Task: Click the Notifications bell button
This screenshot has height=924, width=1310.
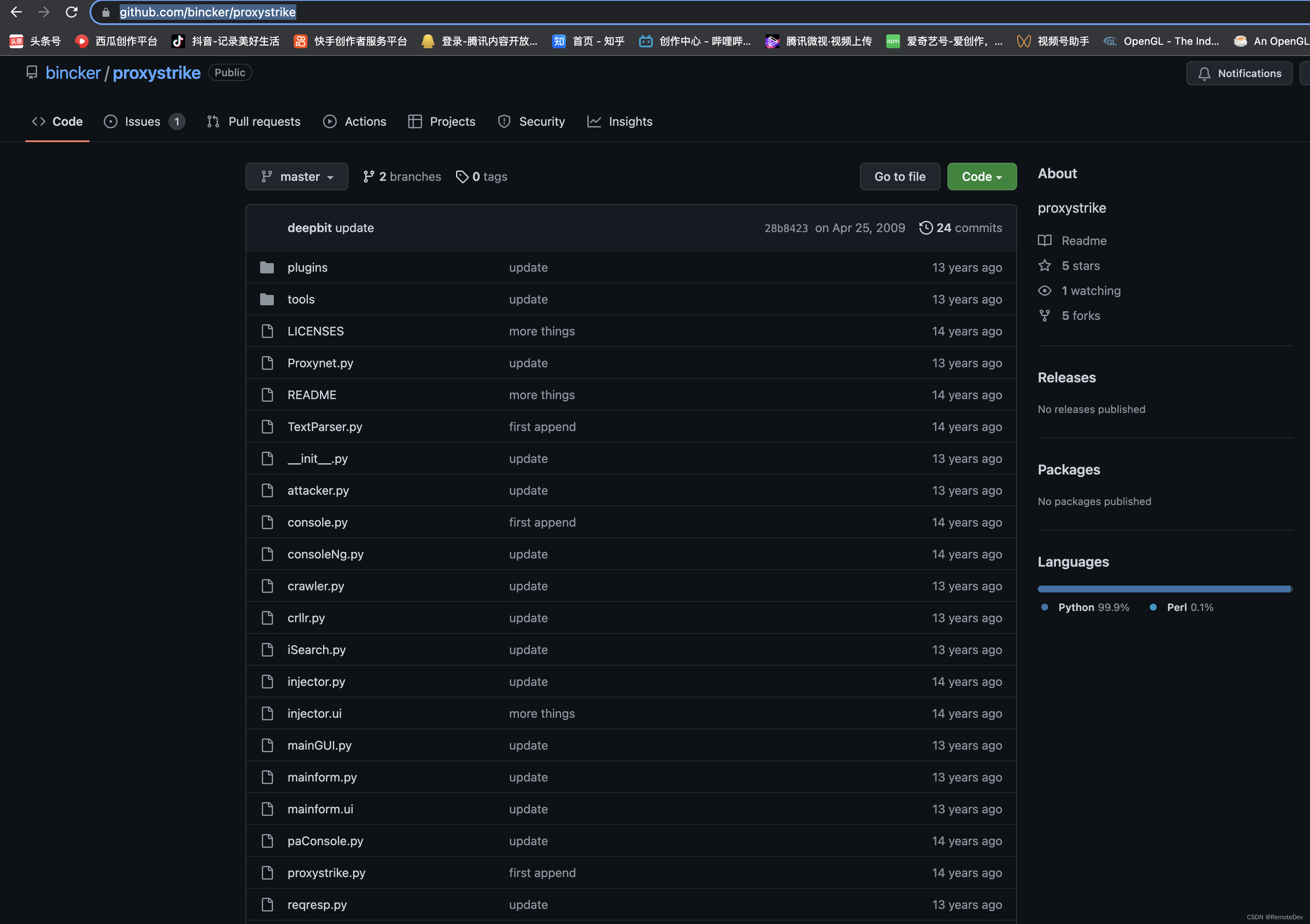Action: point(1239,73)
